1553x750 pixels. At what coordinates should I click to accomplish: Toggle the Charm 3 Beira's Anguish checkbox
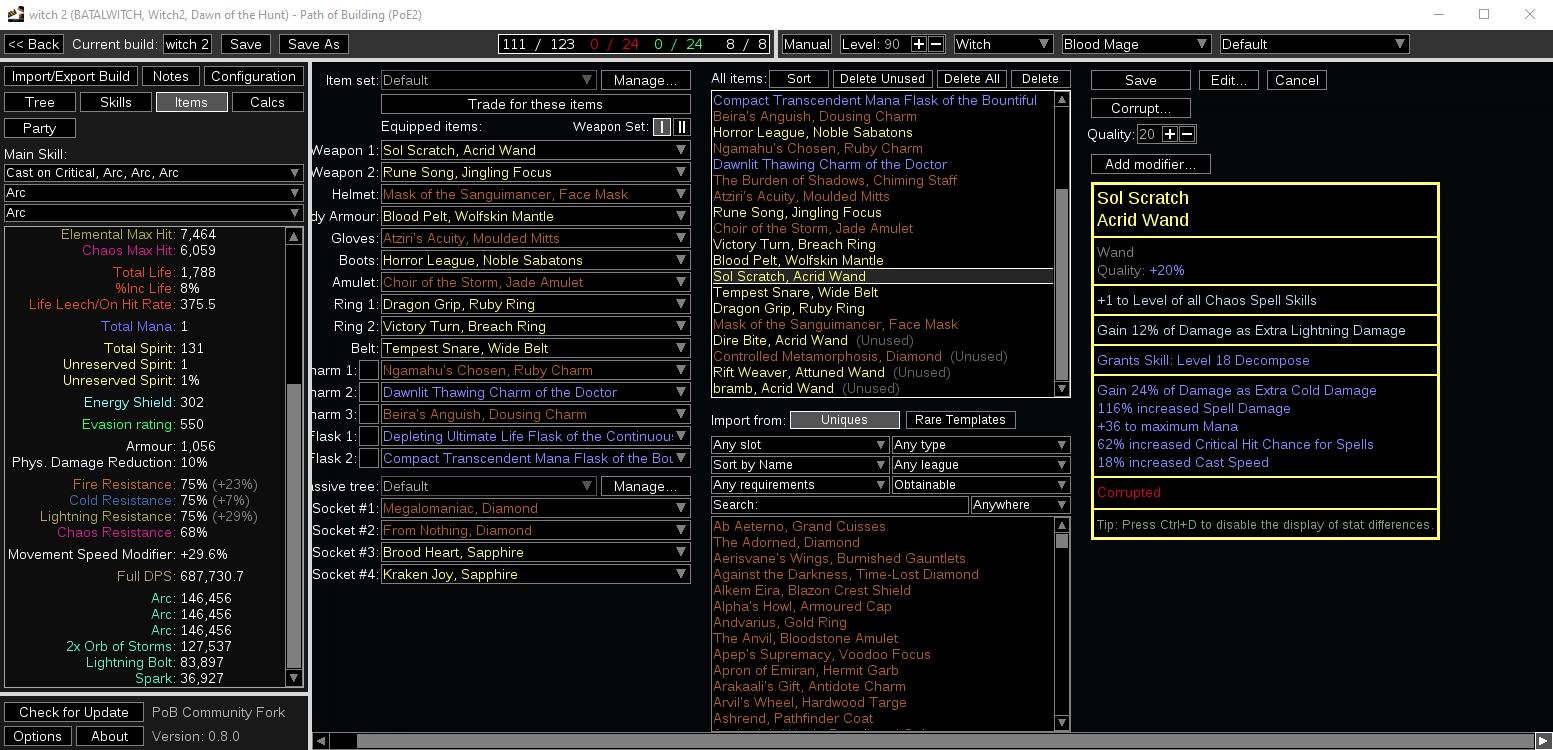pos(369,414)
